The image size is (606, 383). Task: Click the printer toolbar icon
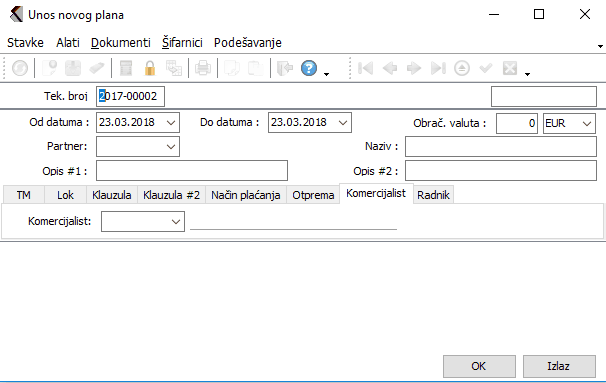[203, 68]
